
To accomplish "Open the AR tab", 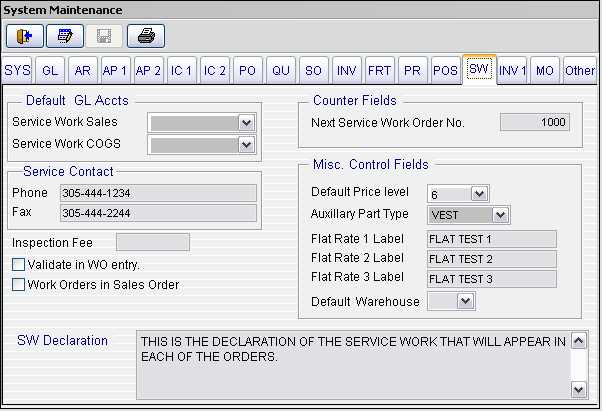I will 83,71.
